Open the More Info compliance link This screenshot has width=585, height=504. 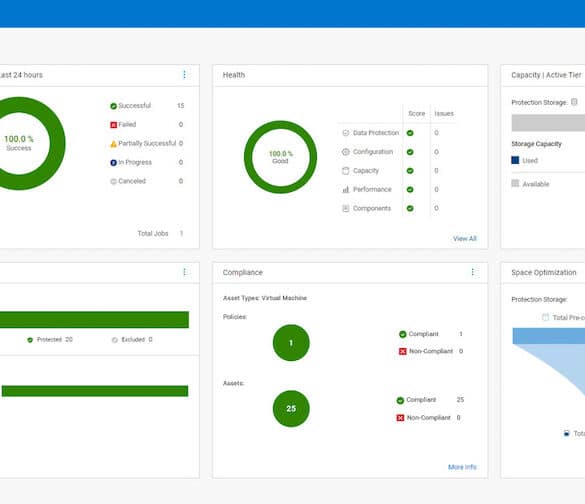click(x=462, y=467)
